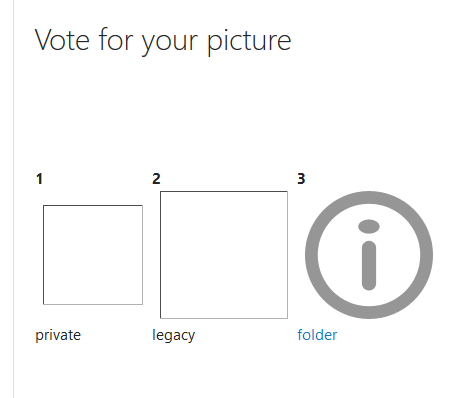Image resolution: width=464 pixels, height=398 pixels.
Task: Click the word Vote in the heading
Action: [x=62, y=40]
